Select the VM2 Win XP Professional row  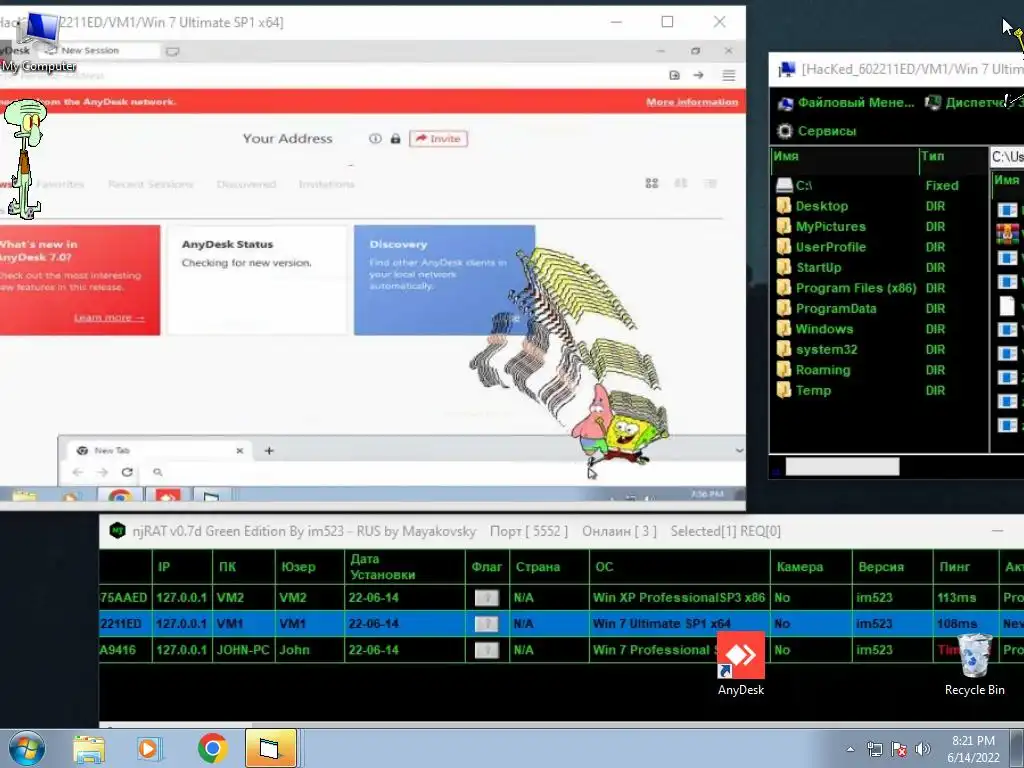pyautogui.click(x=561, y=598)
